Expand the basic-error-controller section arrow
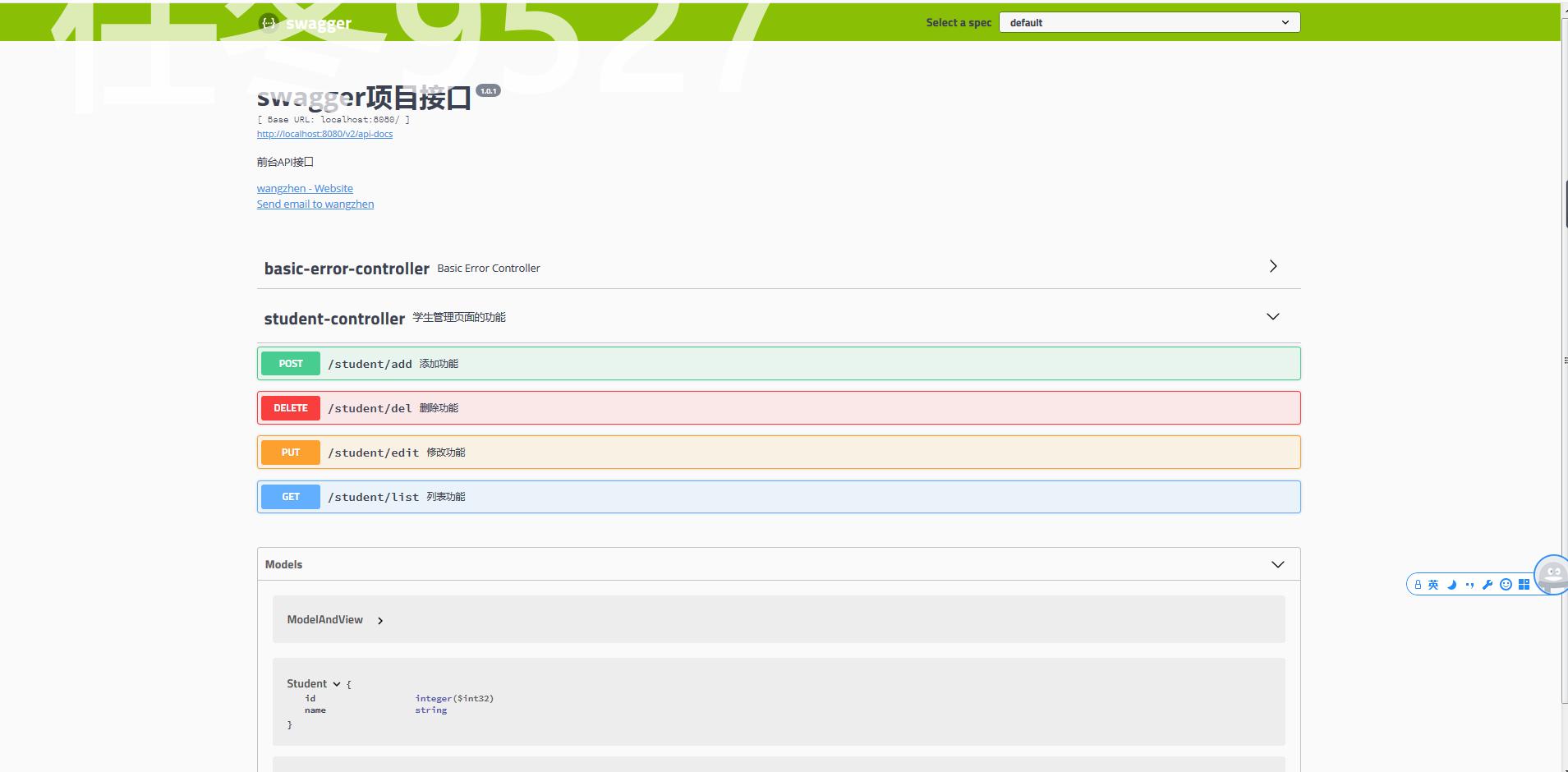The image size is (1568, 772). click(x=1273, y=266)
